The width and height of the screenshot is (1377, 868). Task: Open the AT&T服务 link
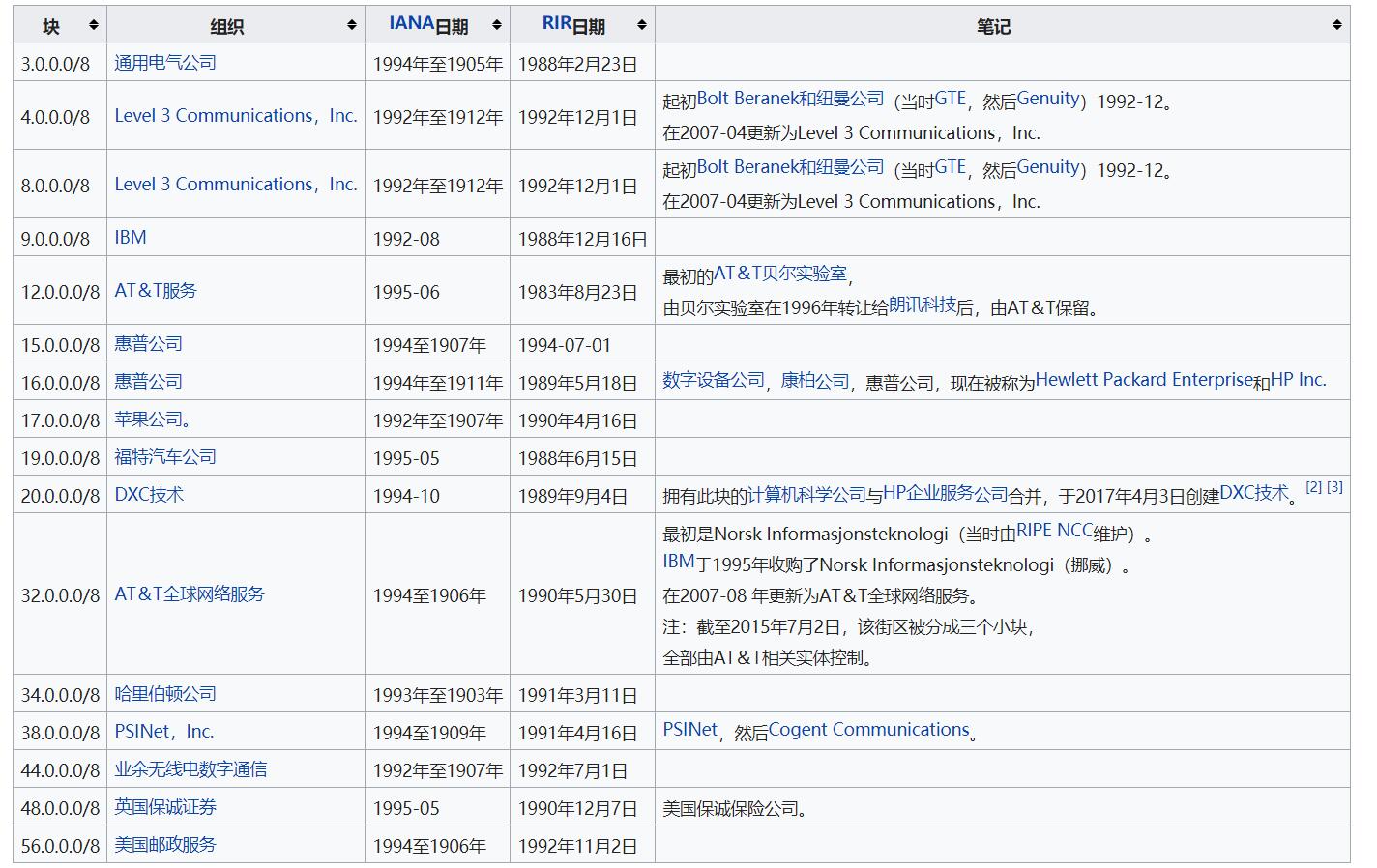click(x=156, y=291)
